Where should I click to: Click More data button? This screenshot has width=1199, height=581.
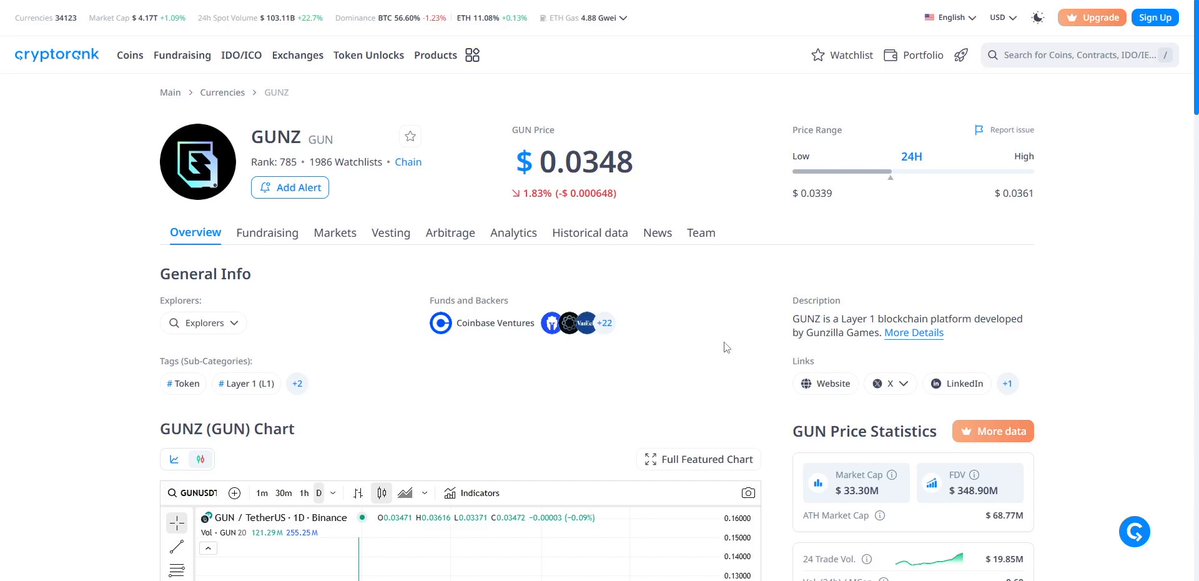click(x=993, y=431)
